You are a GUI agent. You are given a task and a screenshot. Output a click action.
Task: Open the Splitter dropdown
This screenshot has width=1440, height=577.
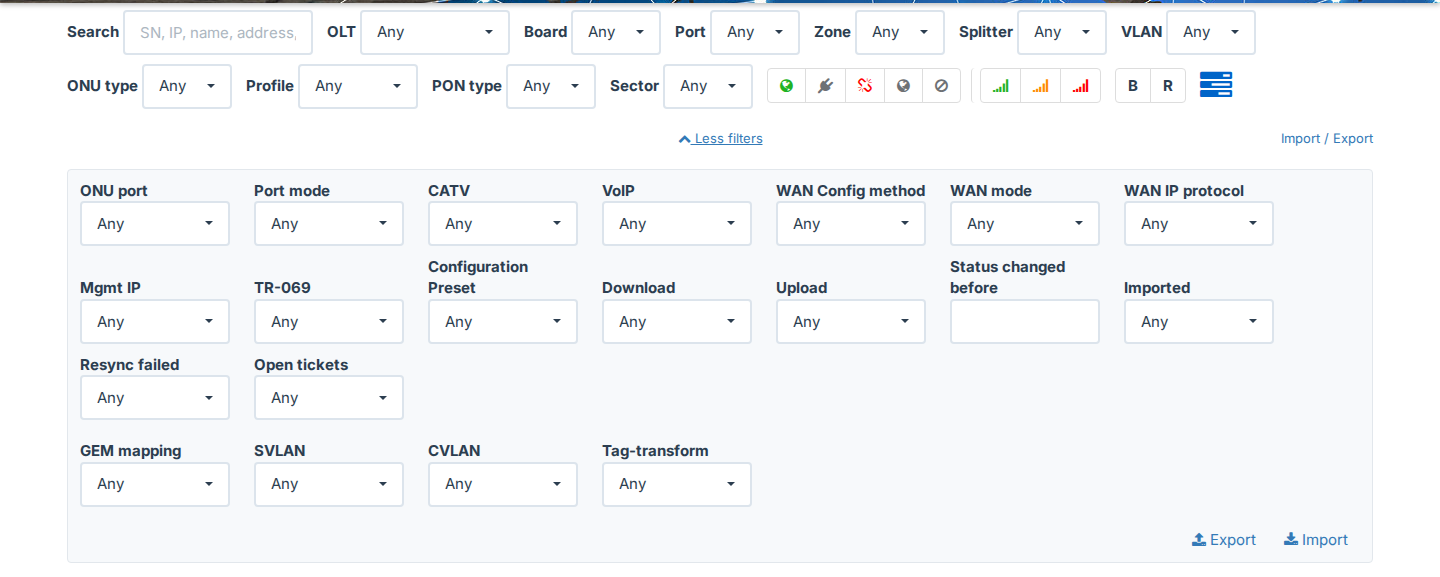coord(1062,32)
